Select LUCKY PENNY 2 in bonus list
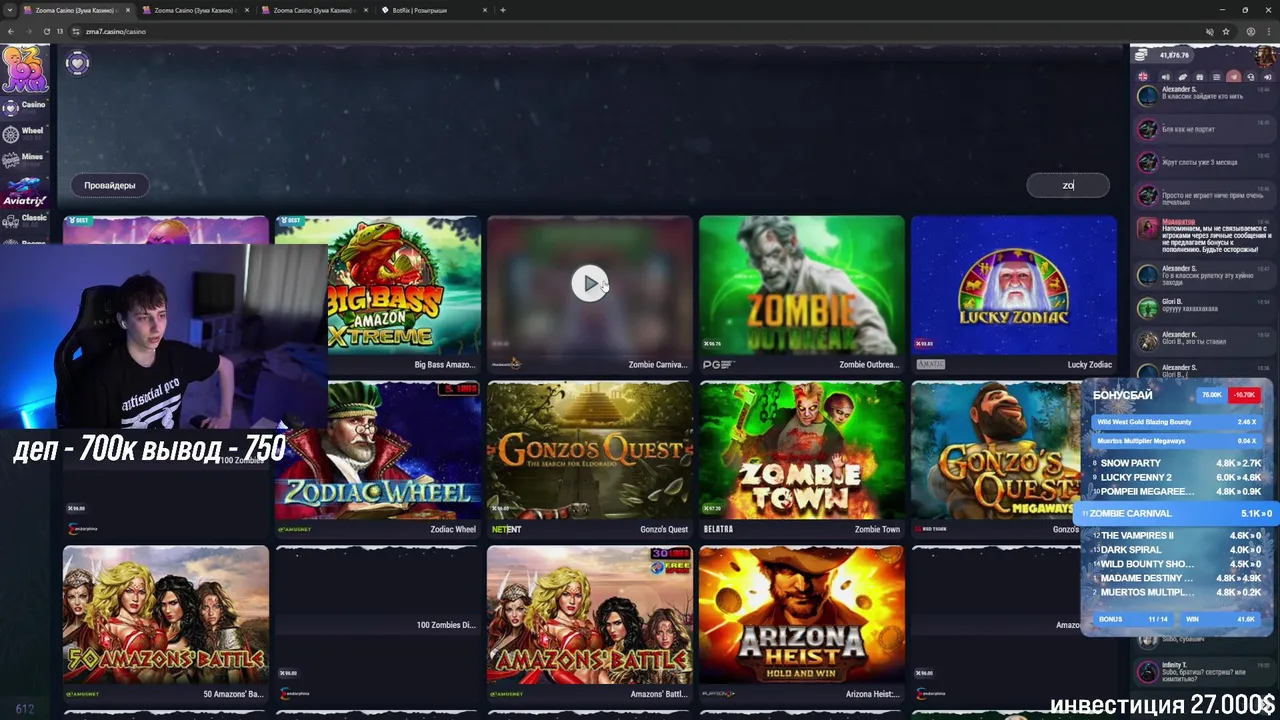1280x720 pixels. (1178, 477)
